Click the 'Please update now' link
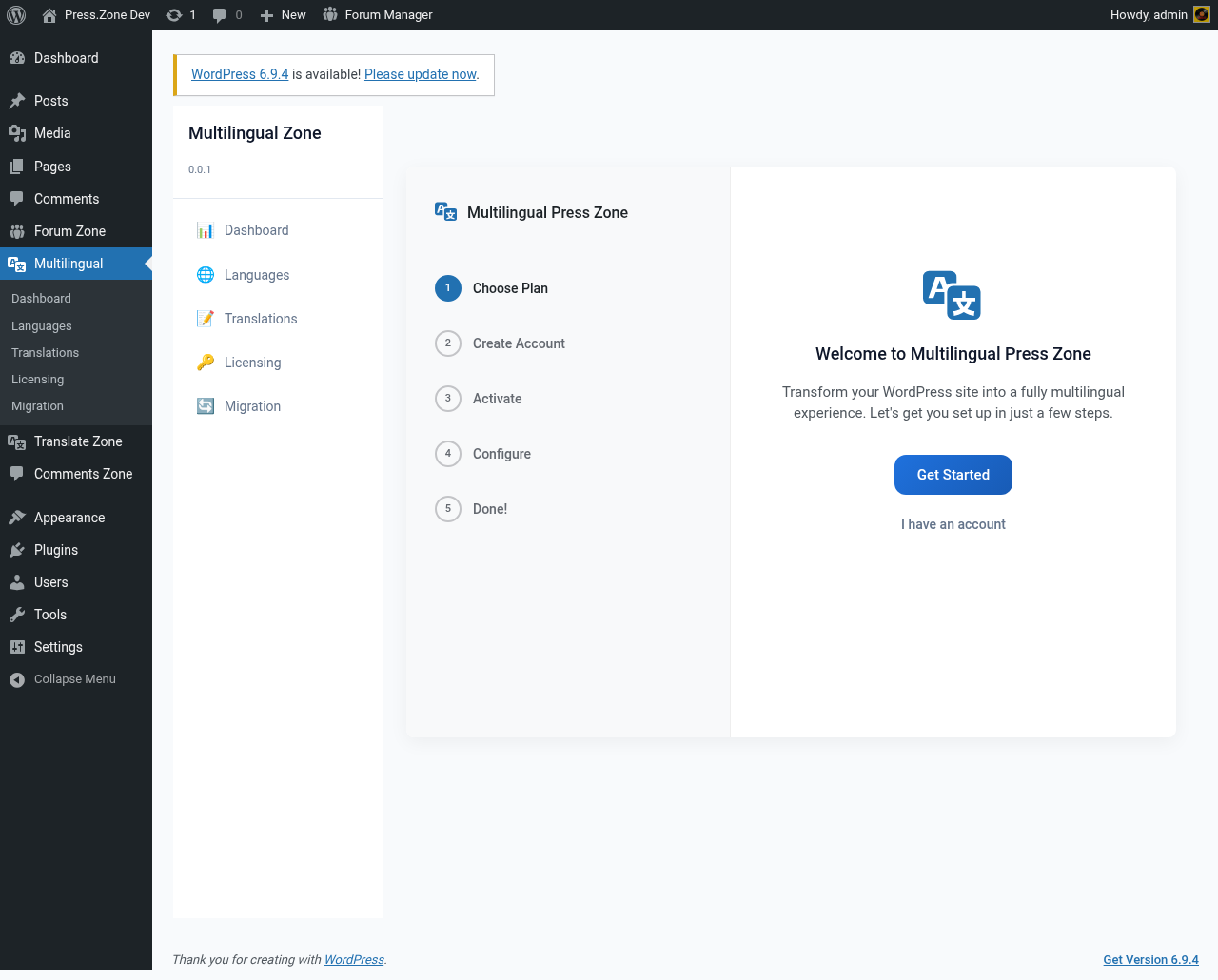Viewport: 1218px width, 980px height. tap(421, 74)
